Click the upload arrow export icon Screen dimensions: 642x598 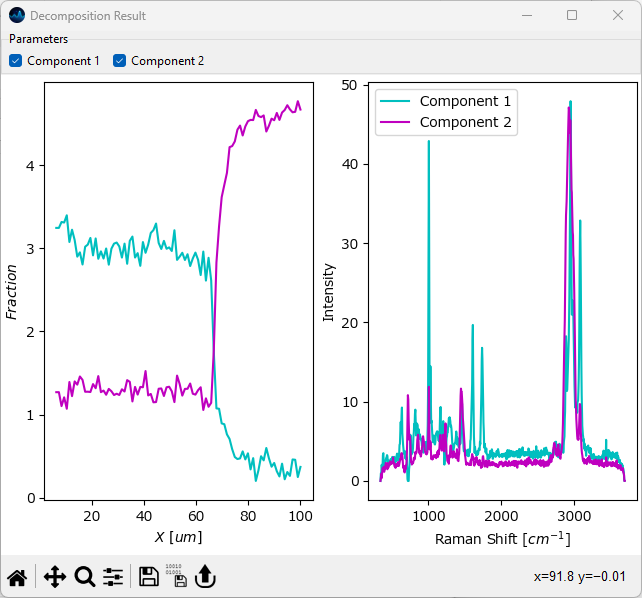[205, 577]
